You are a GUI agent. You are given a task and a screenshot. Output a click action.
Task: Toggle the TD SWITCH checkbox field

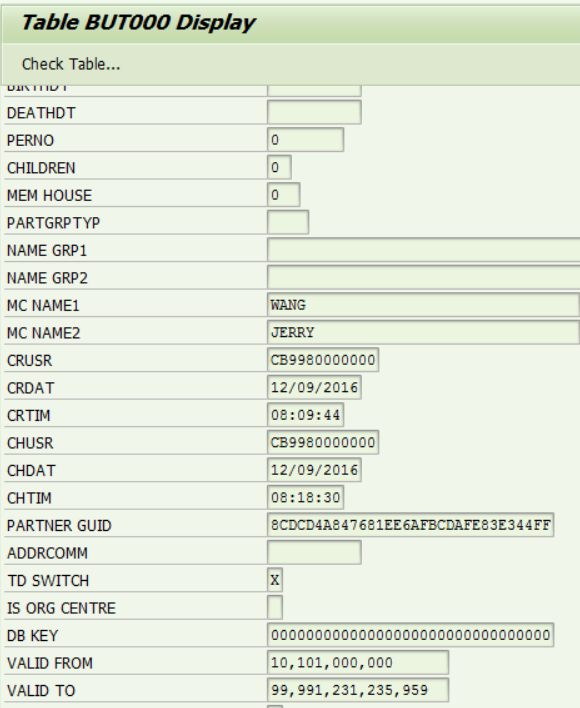click(x=275, y=580)
